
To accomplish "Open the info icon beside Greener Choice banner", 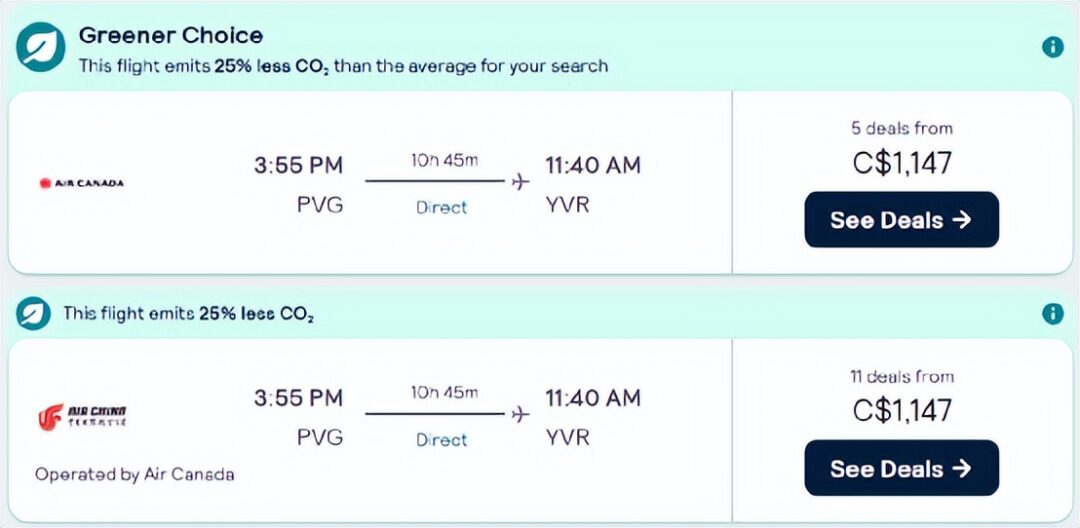I will coord(1052,47).
